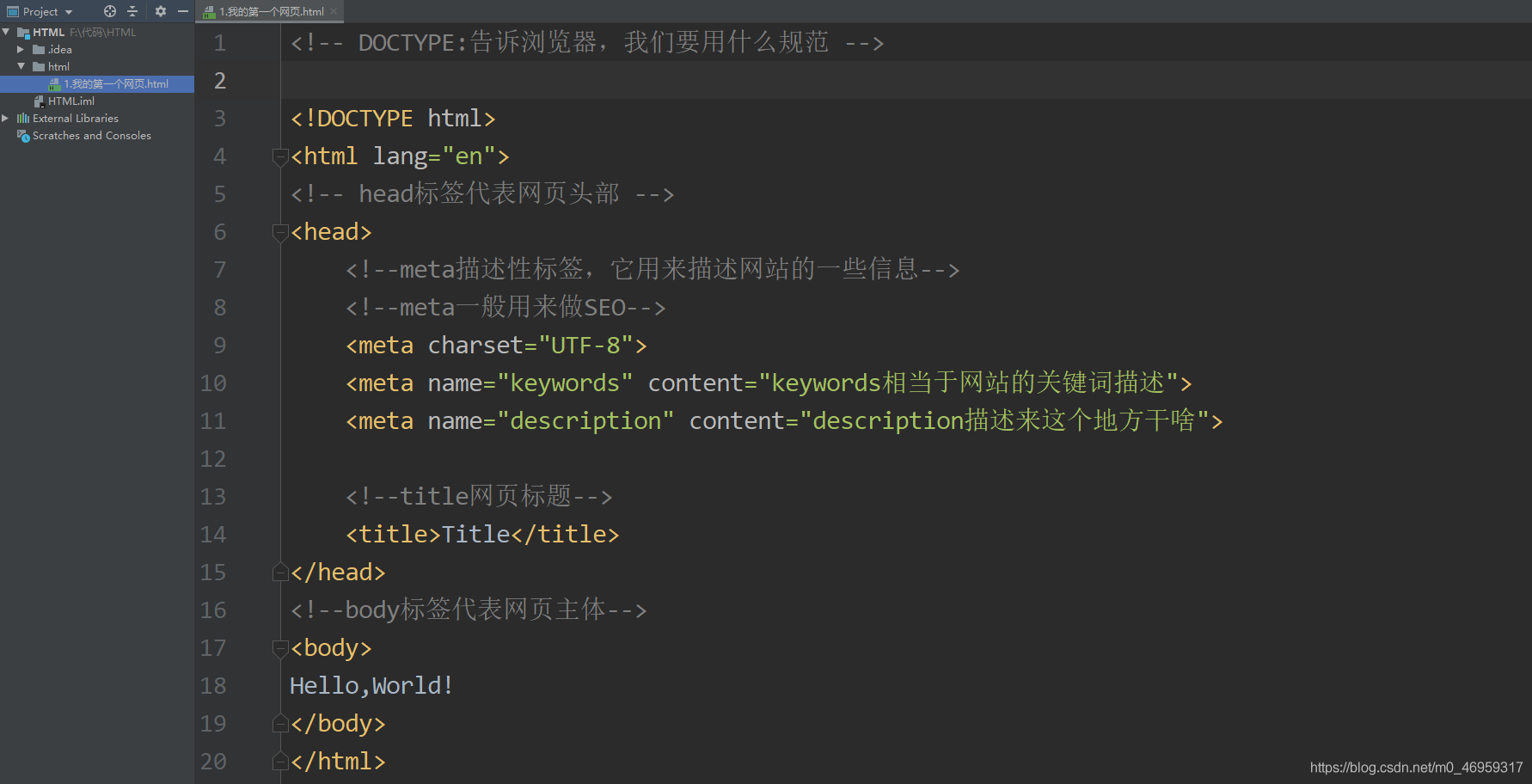Click the lang="en" attribute text
Viewport: 1532px width, 784px height.
pyautogui.click(x=434, y=156)
